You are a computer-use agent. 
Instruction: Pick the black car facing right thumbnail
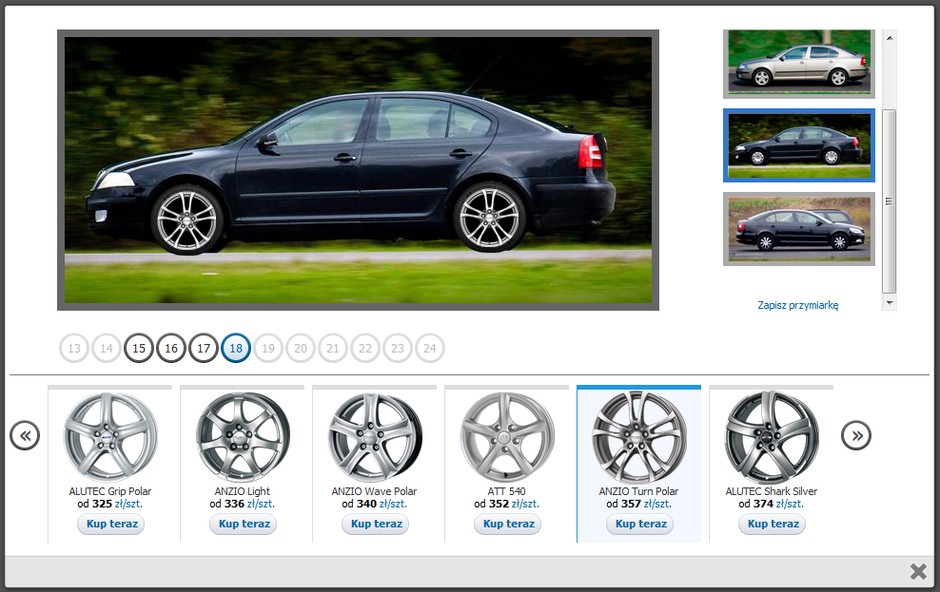pos(799,229)
